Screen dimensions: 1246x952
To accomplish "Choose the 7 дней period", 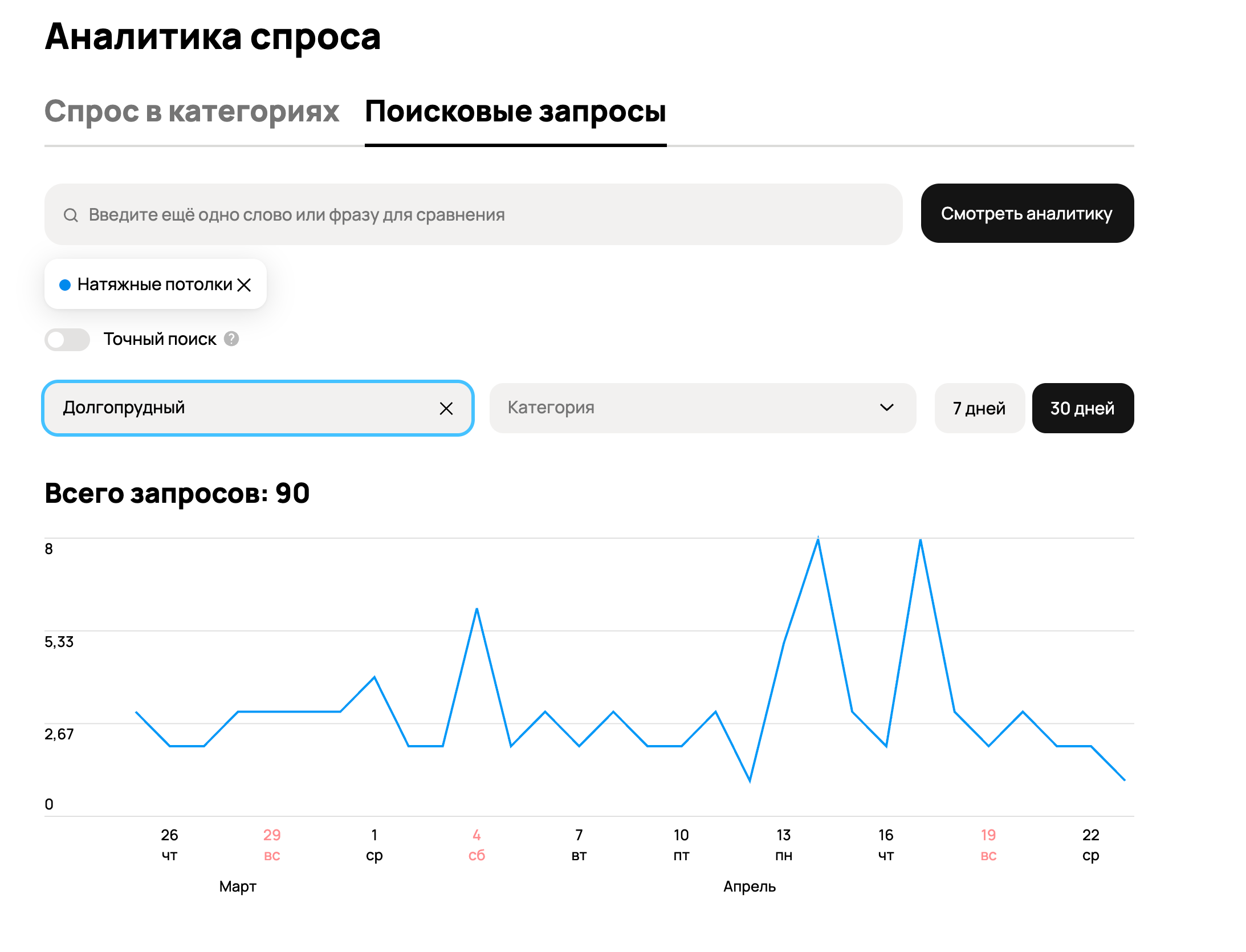I will [979, 408].
